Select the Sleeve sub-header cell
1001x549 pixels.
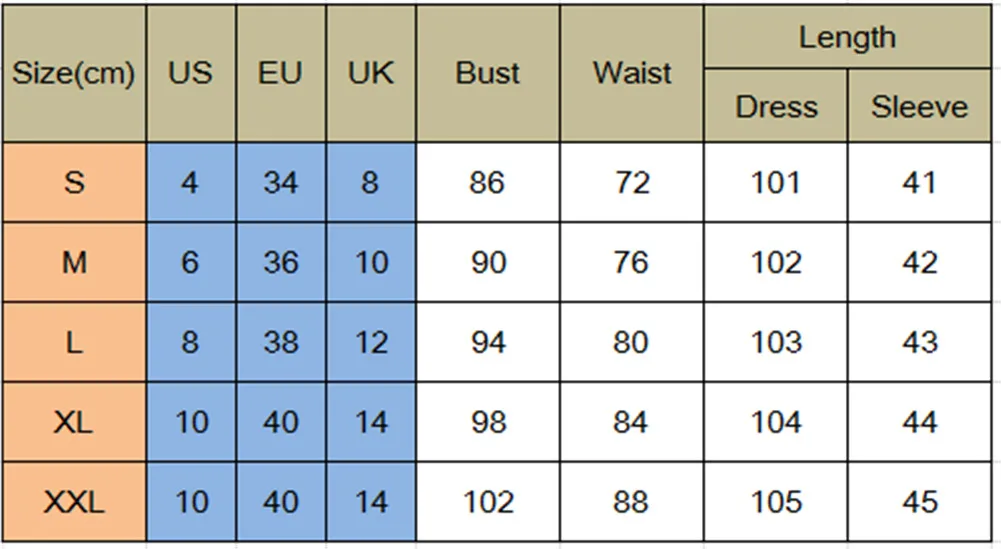[x=919, y=105]
